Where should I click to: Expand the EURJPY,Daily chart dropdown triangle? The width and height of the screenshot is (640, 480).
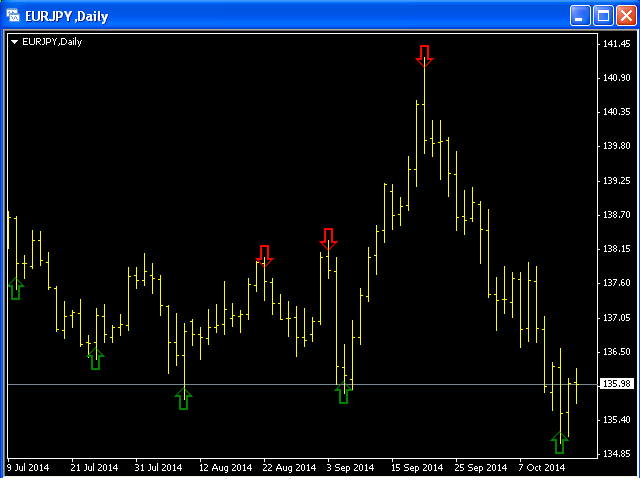pos(14,42)
